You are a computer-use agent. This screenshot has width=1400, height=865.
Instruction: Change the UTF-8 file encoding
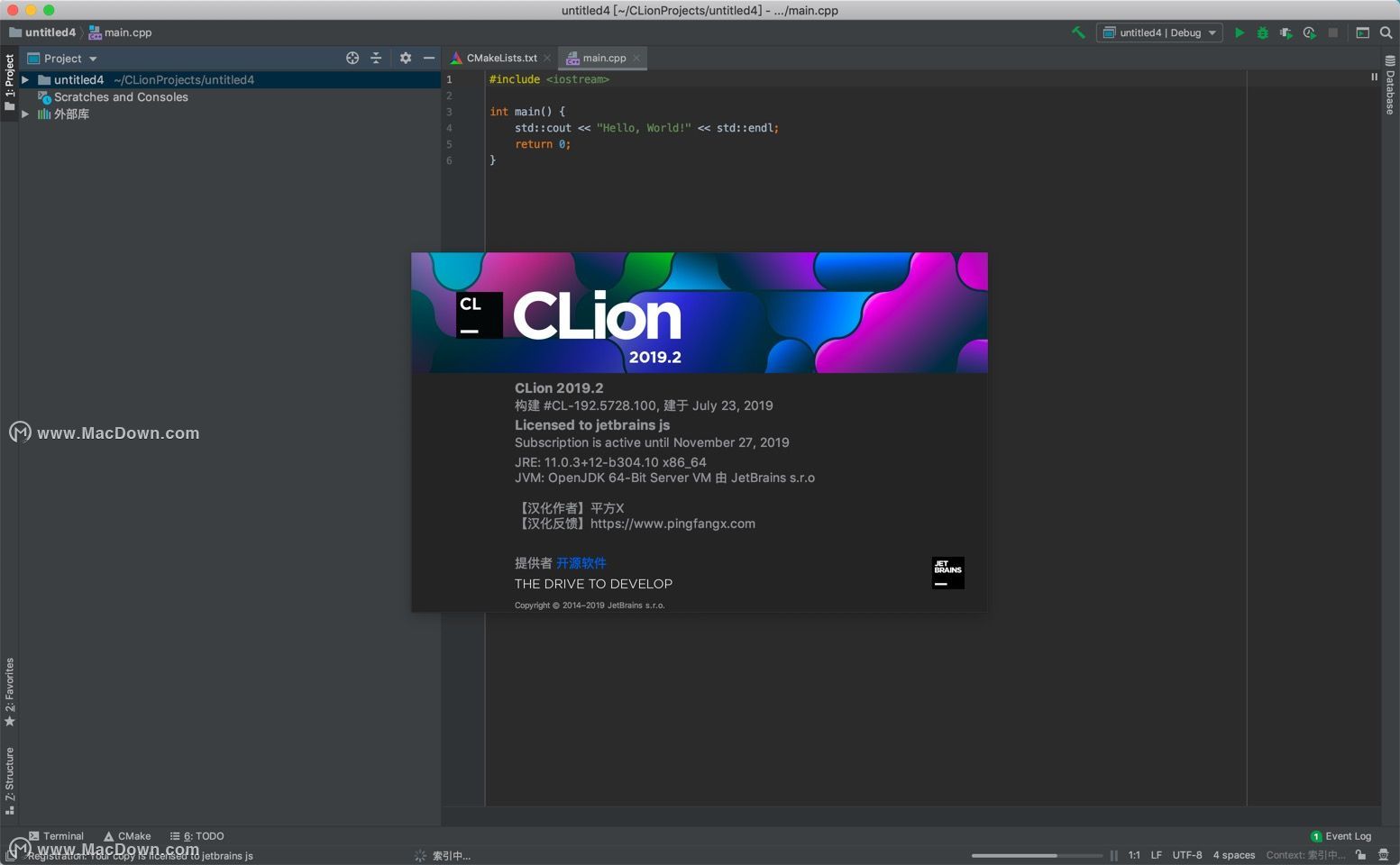[x=1186, y=855]
